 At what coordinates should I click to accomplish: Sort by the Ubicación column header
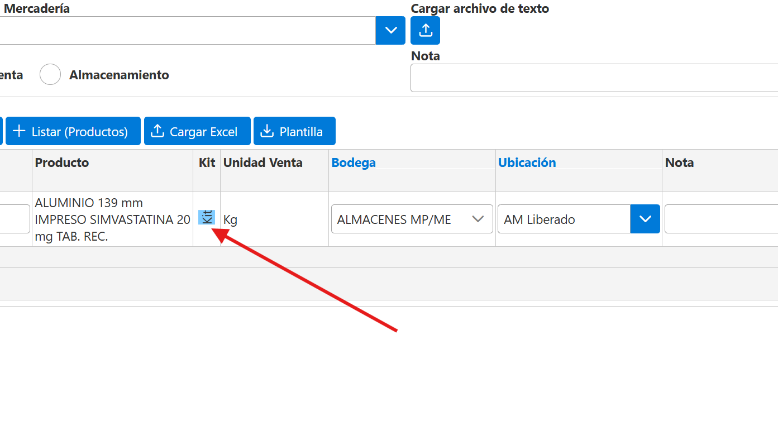[x=527, y=162]
